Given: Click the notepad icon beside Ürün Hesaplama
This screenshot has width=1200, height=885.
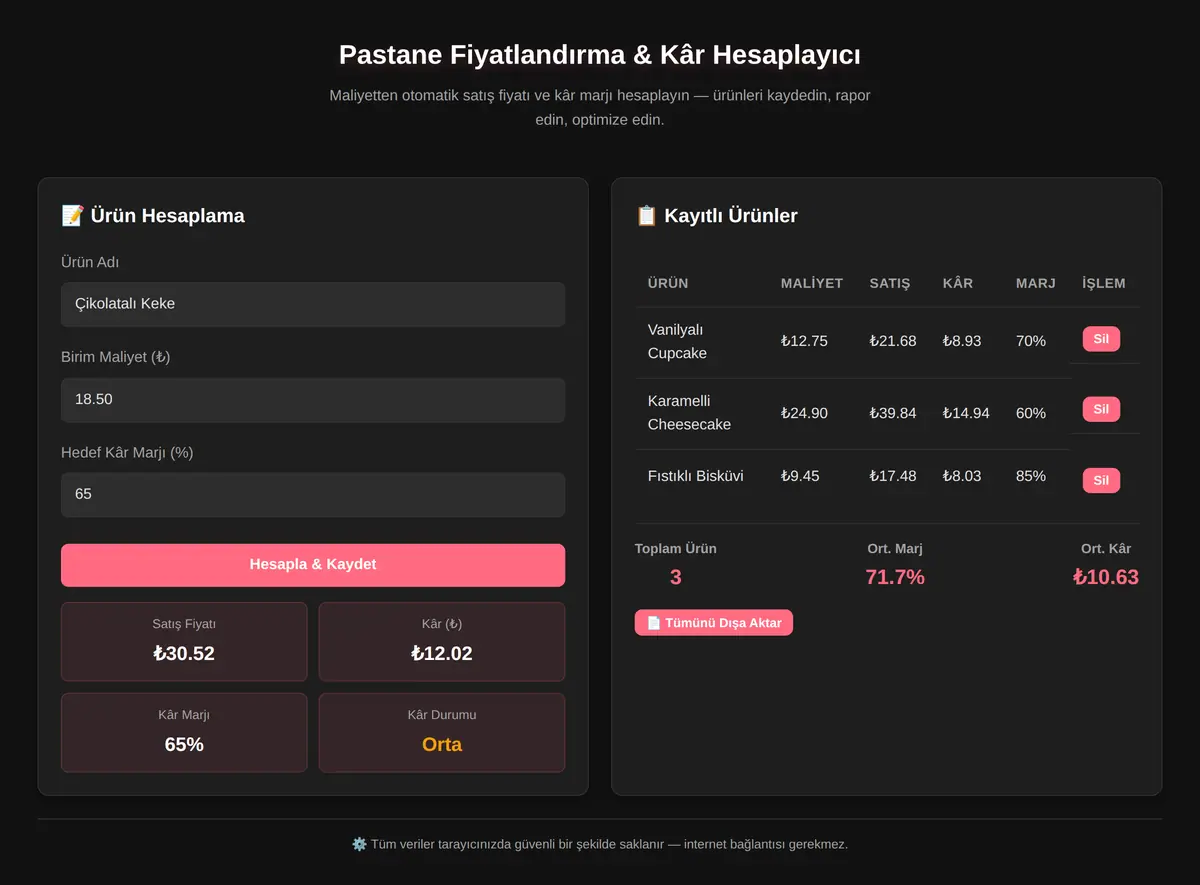Looking at the screenshot, I should 72,215.
